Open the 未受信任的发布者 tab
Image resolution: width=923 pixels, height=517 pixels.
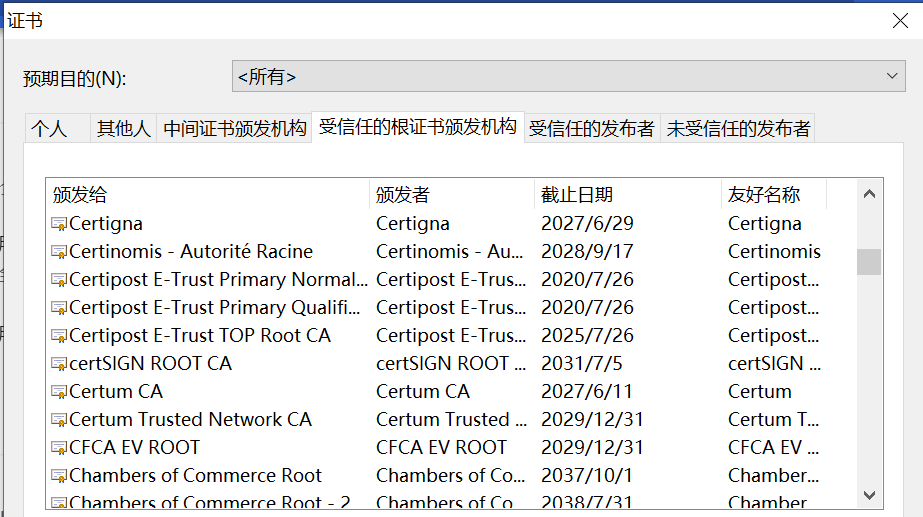pos(738,128)
